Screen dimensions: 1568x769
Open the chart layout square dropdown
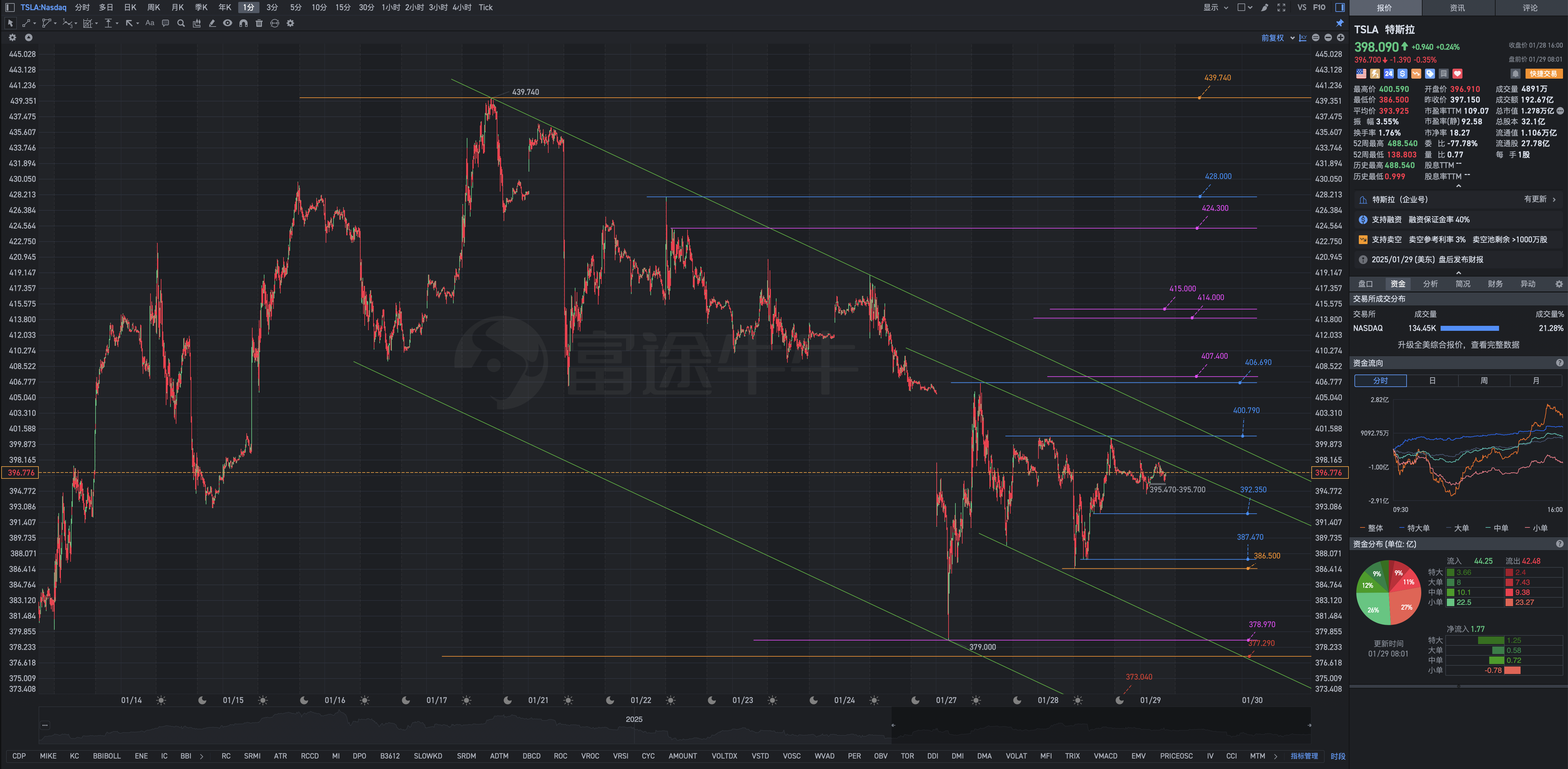(1245, 7)
